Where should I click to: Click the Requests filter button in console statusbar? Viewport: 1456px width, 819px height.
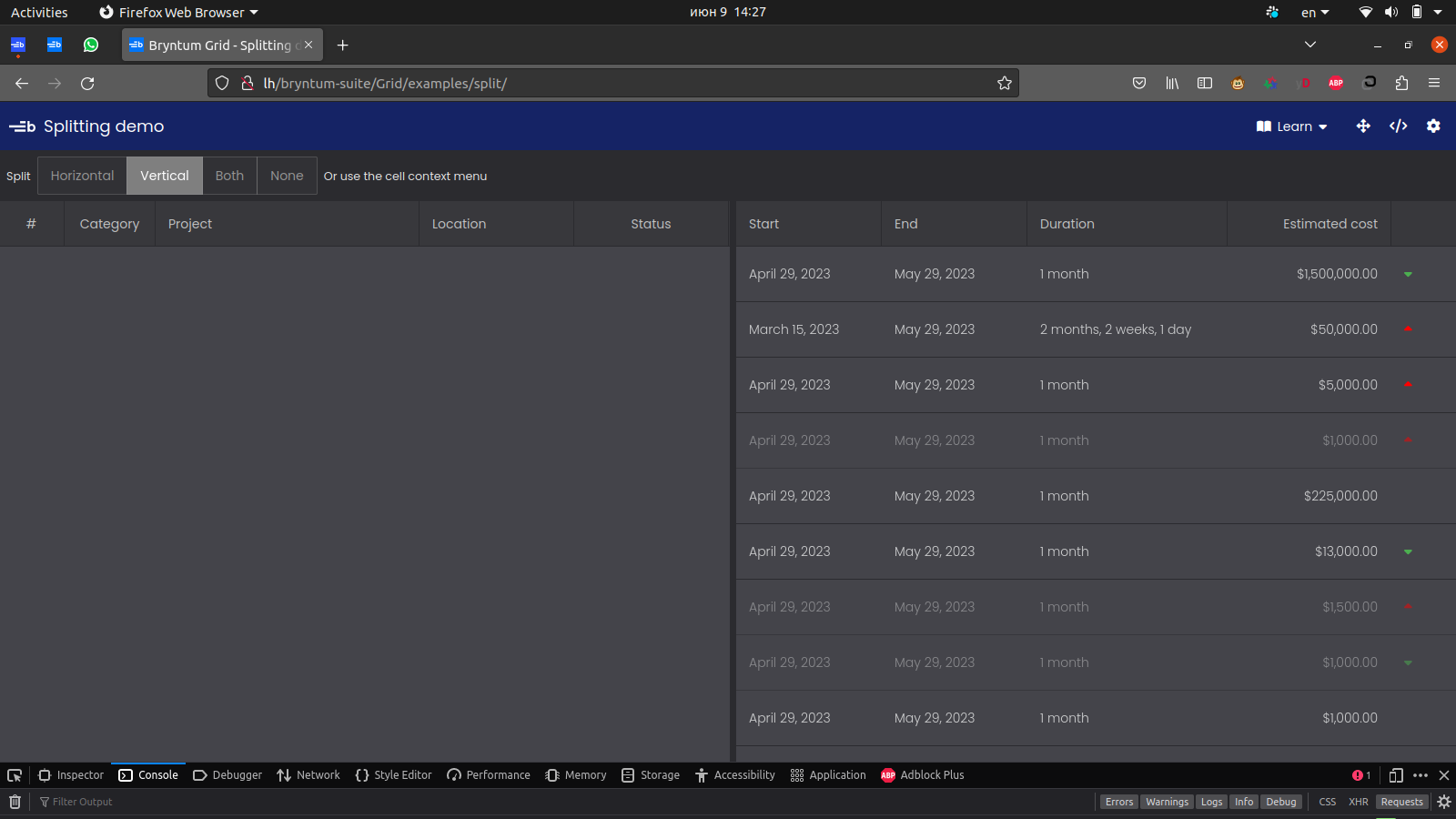pos(1401,802)
